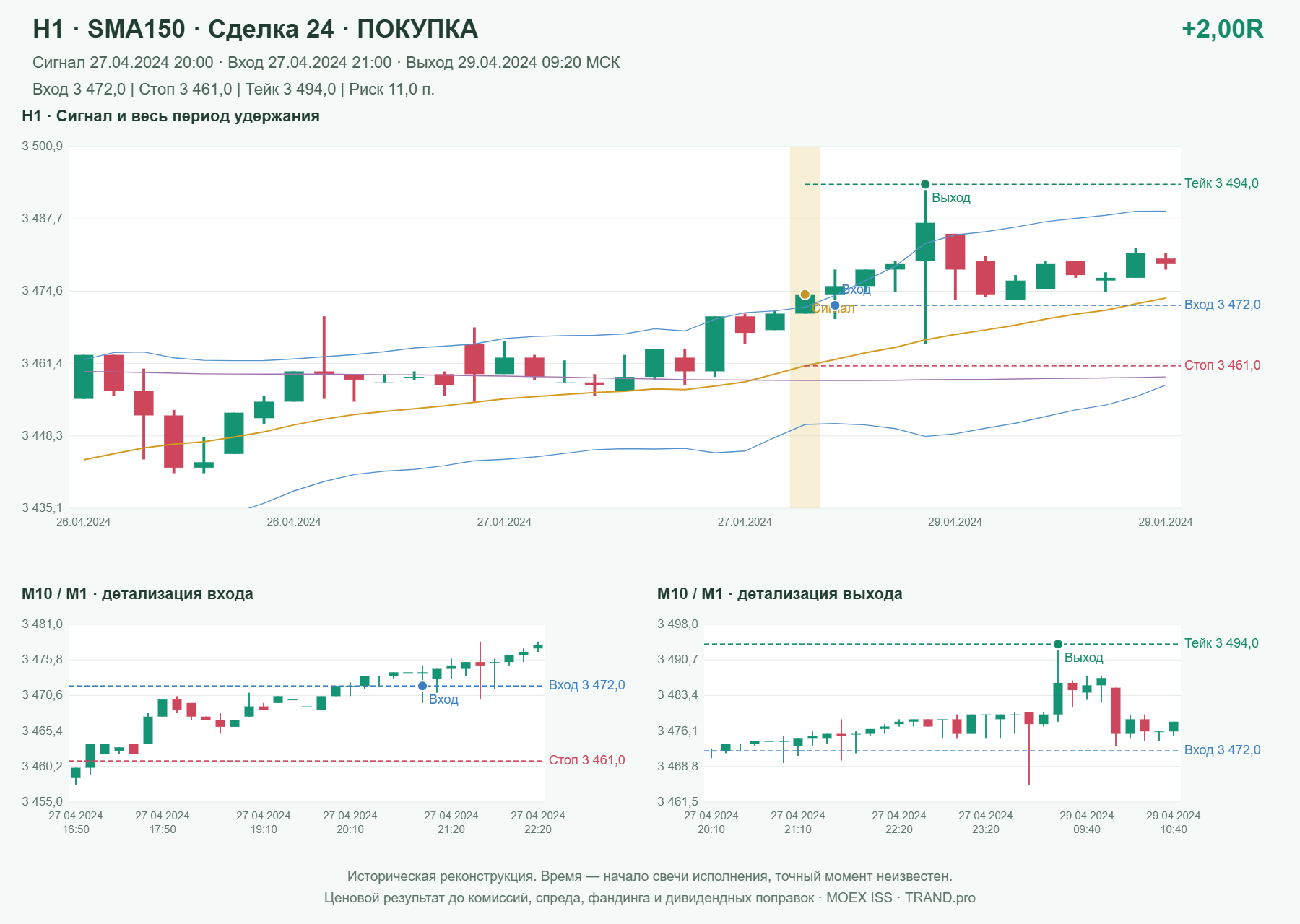Click the blue entry dot in entry detail chart
Image resolution: width=1300 pixels, height=924 pixels.
[x=422, y=686]
